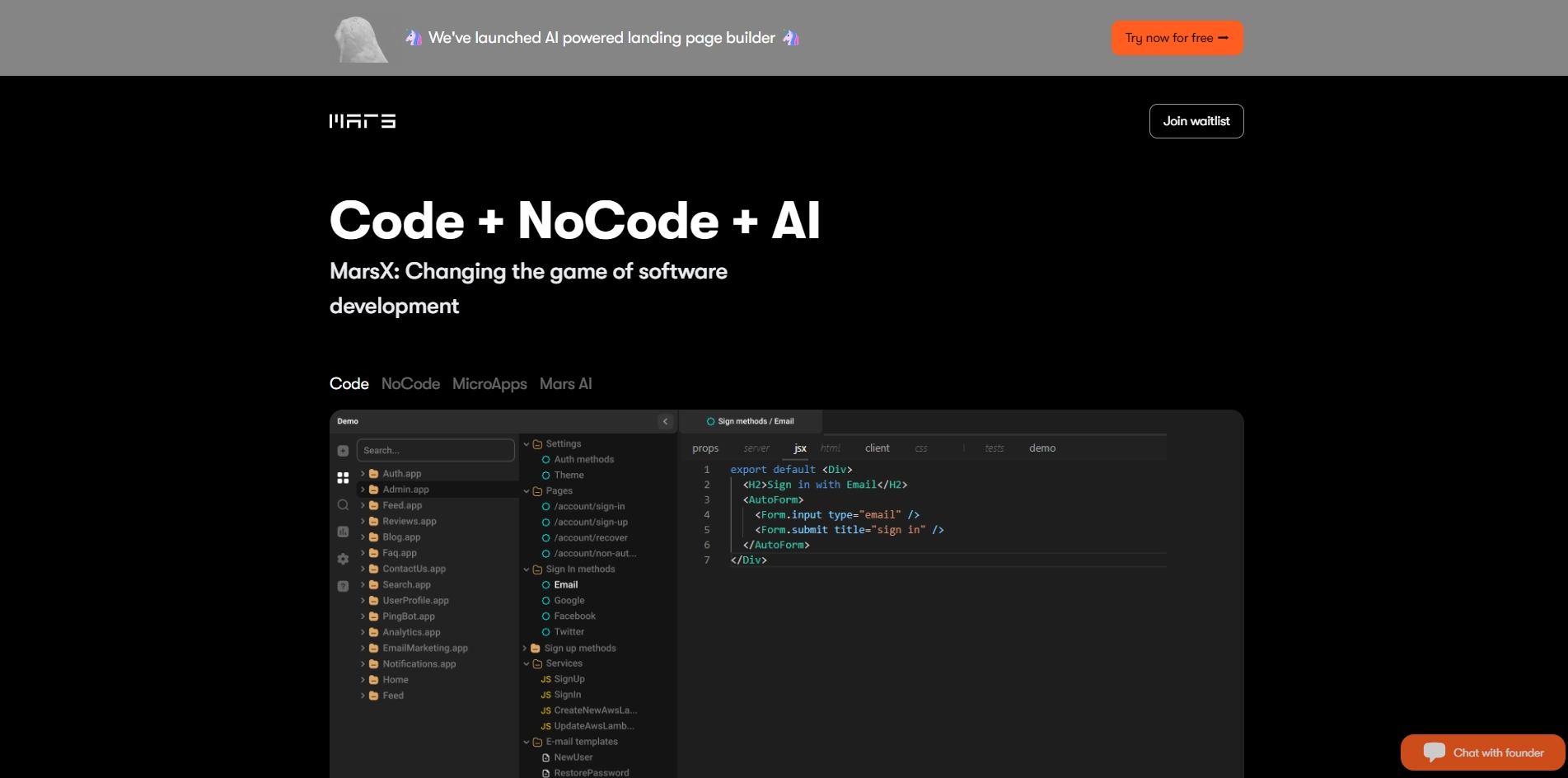Click the JS icon beside SignUp

545,679
